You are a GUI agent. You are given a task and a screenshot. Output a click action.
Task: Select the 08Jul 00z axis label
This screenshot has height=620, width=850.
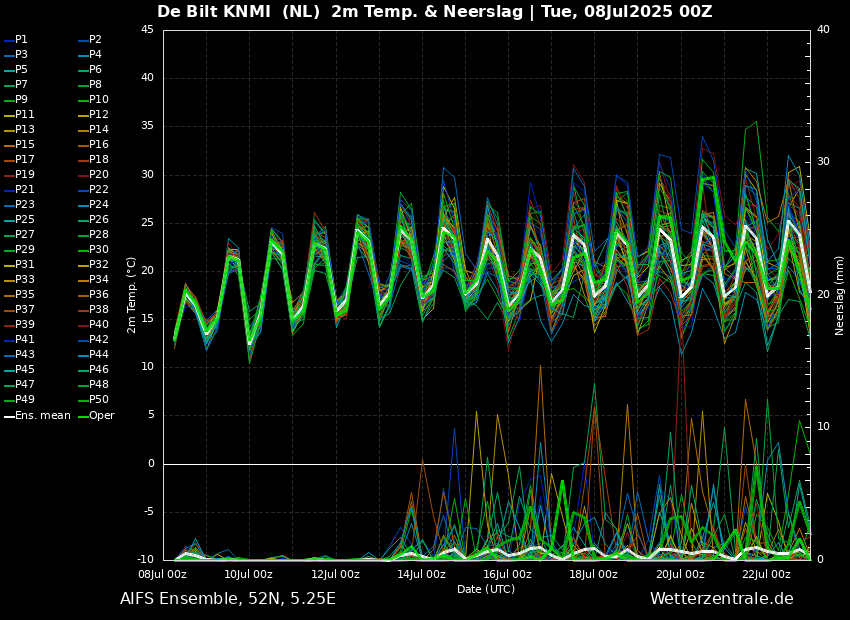pos(162,574)
